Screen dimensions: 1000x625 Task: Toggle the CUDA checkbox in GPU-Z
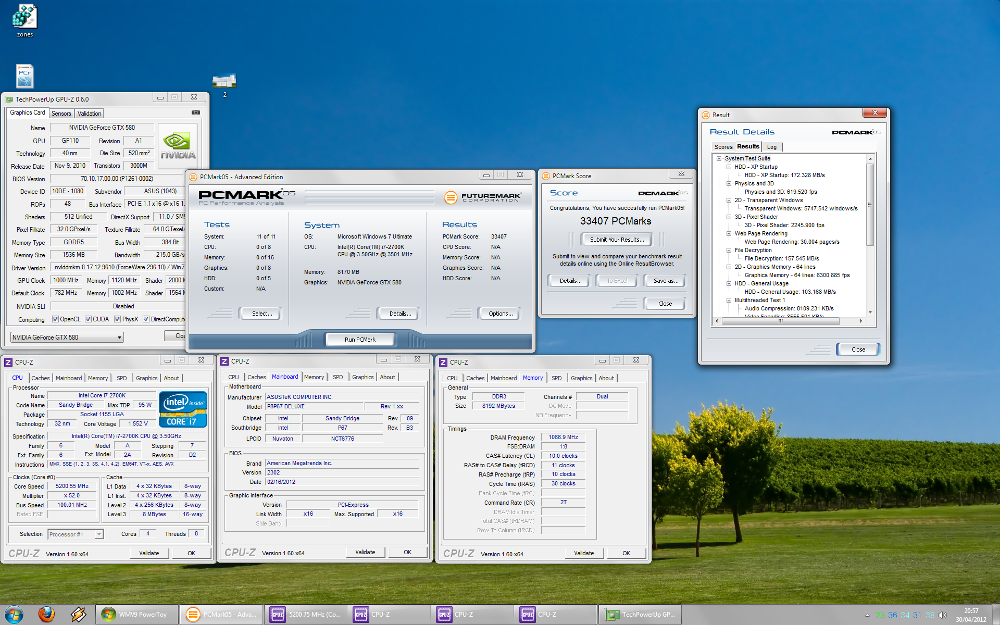click(89, 319)
